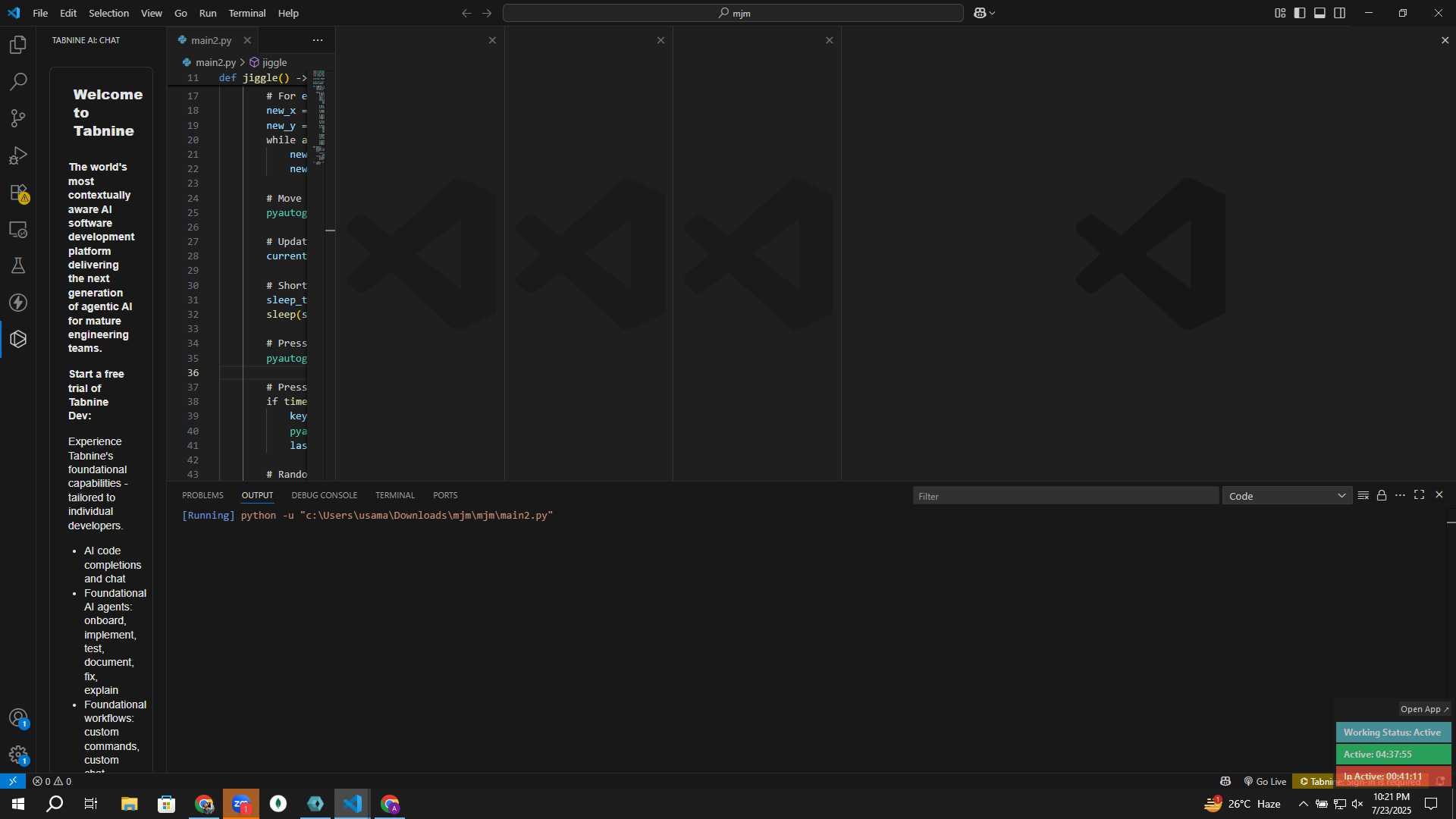The height and width of the screenshot is (819, 1456).
Task: Toggle the secondary side bar visibility
Action: (x=1340, y=13)
